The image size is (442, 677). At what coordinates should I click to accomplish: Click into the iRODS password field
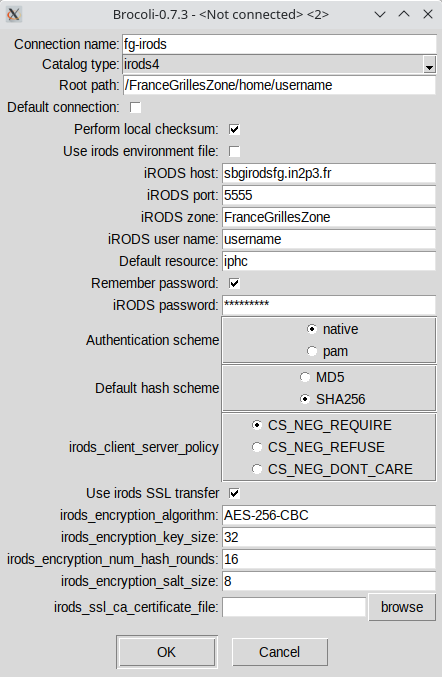coord(329,305)
